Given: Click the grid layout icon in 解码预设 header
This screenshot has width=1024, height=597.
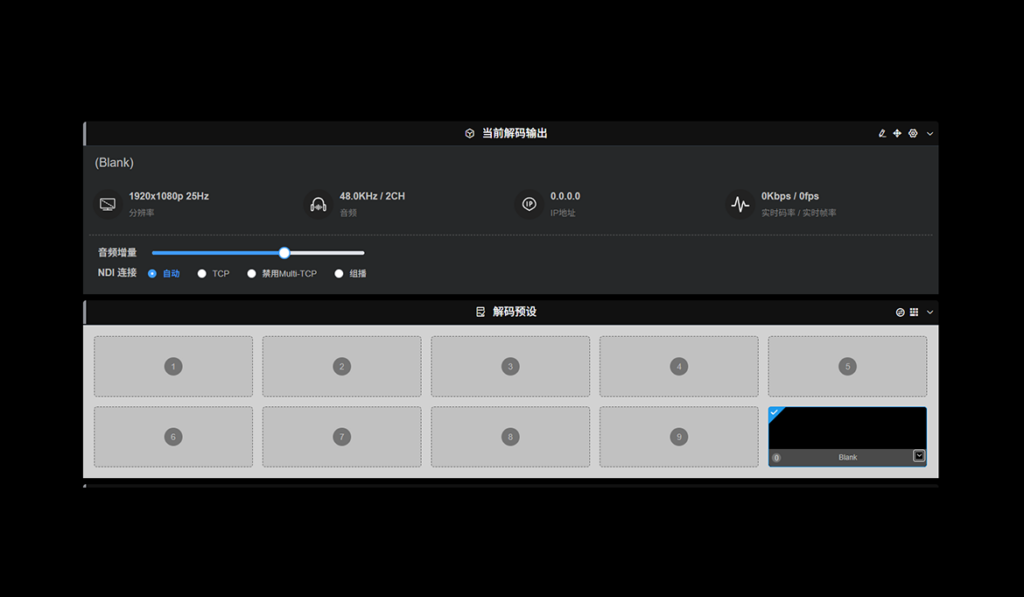Looking at the screenshot, I should [x=914, y=312].
